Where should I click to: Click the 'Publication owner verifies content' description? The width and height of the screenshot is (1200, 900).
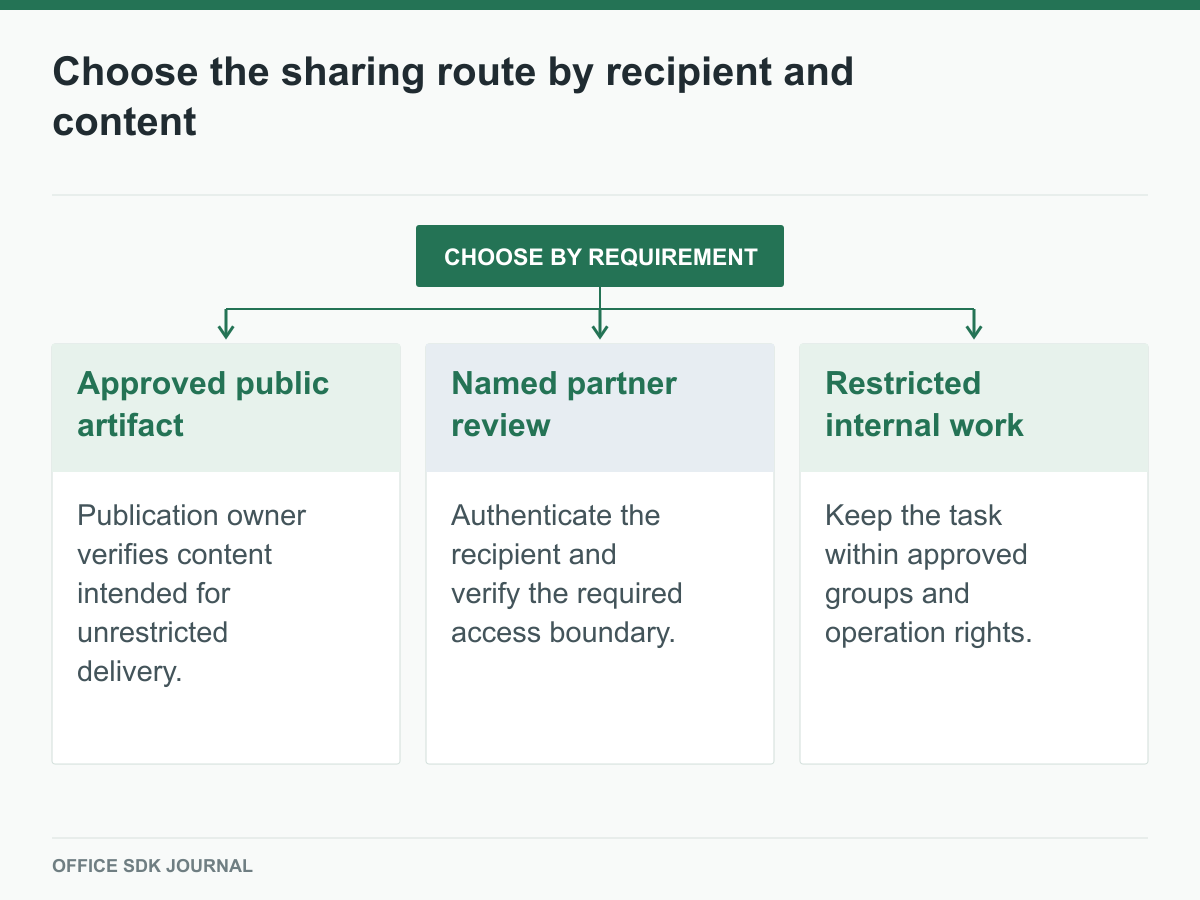pyautogui.click(x=192, y=593)
